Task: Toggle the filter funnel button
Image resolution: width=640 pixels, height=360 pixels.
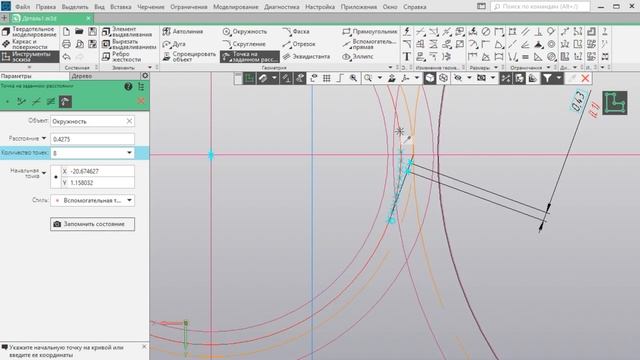Action: [547, 78]
